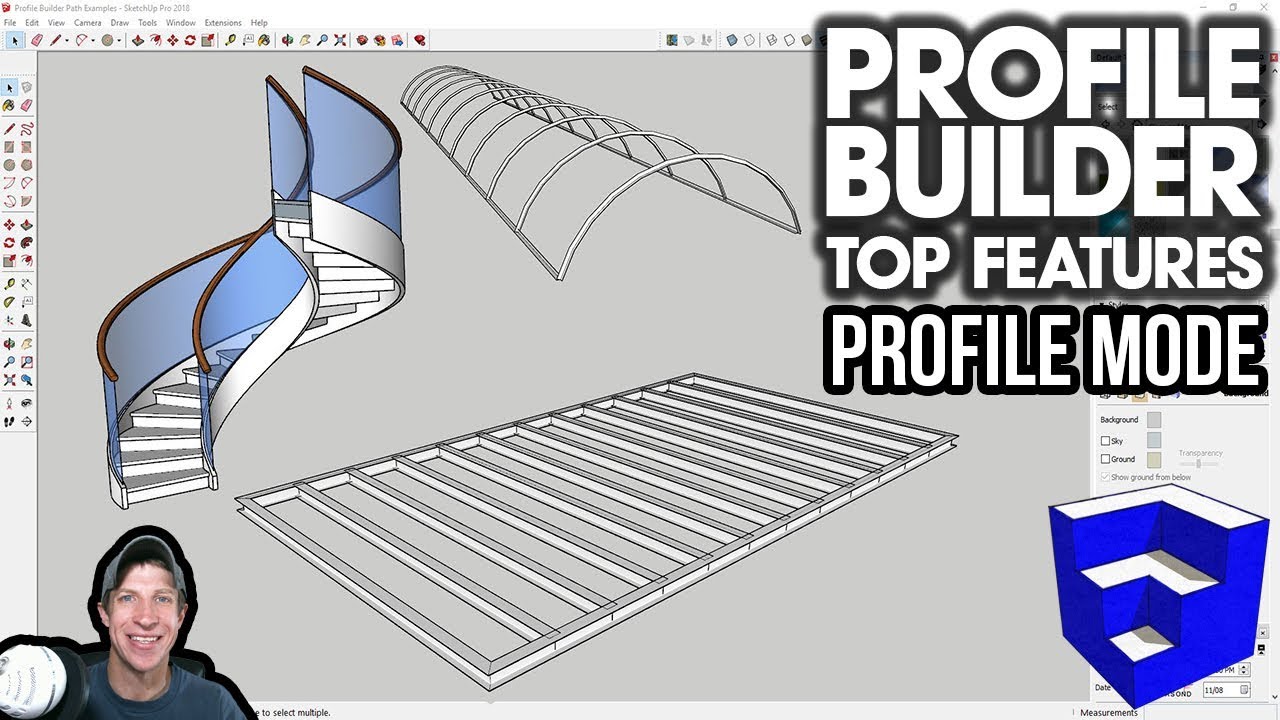Open the Arc tool dropdown arrow
This screenshot has width=1280, height=720.
pyautogui.click(x=93, y=41)
